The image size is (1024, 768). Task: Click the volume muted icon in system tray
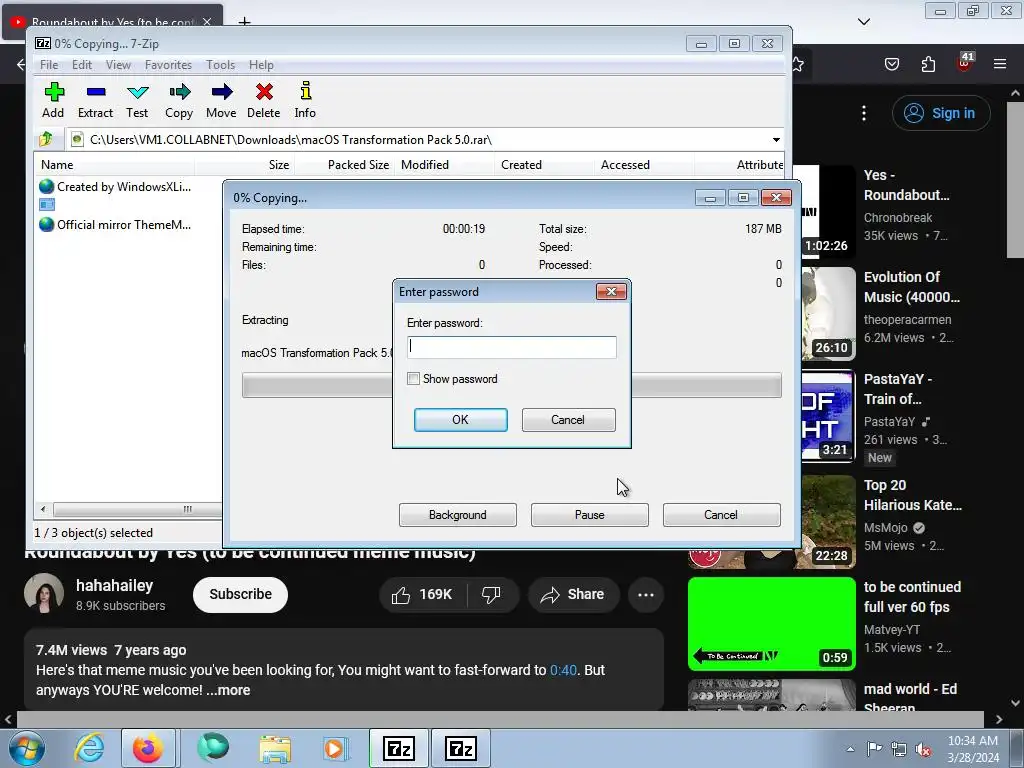point(923,750)
